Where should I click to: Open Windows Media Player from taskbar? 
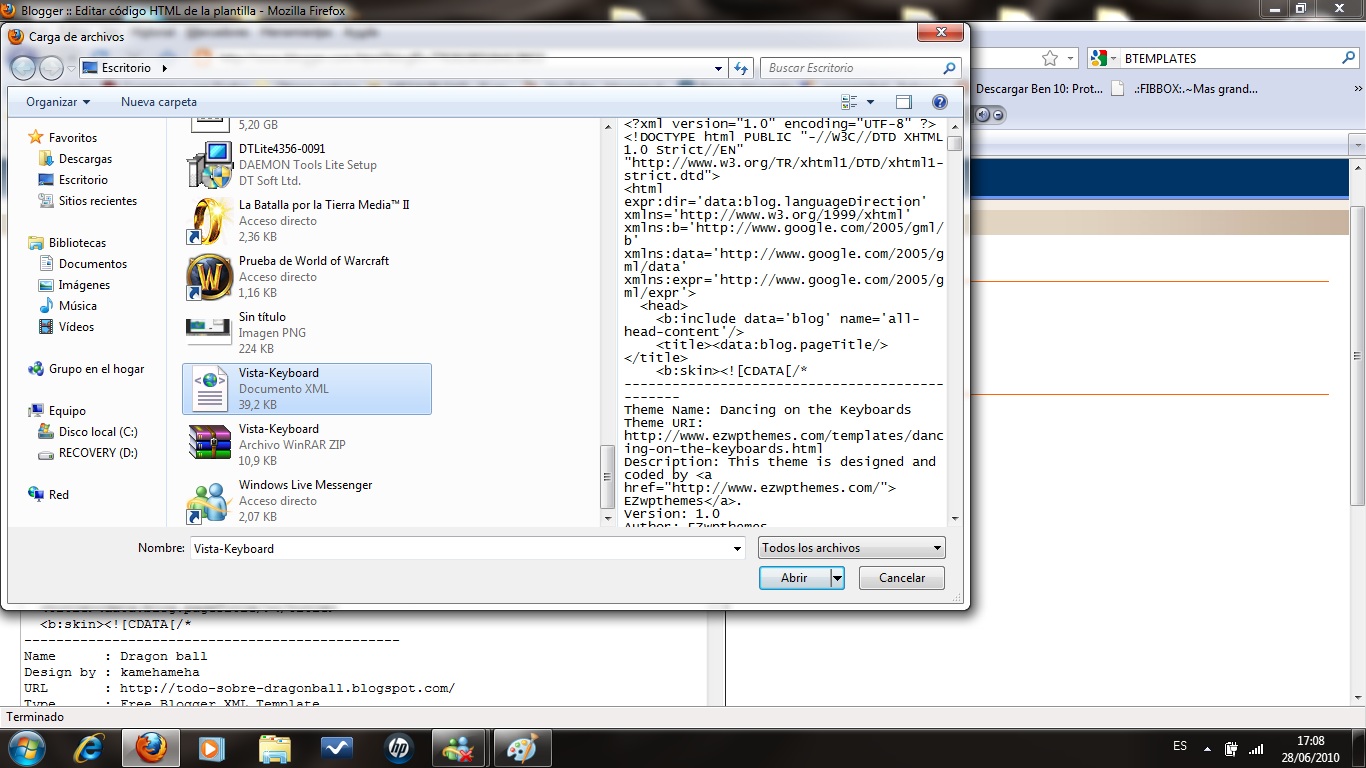(212, 748)
